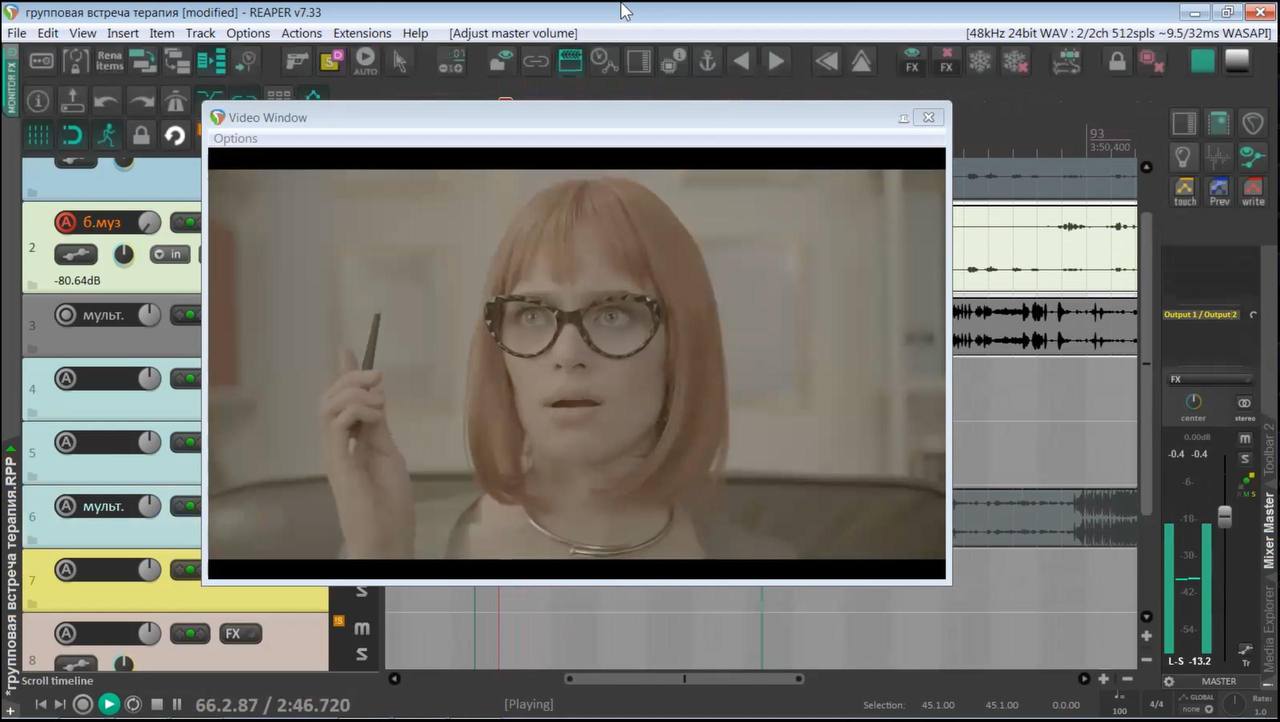Click the master volume fader handle
The width and height of the screenshot is (1280, 722).
(1224, 517)
